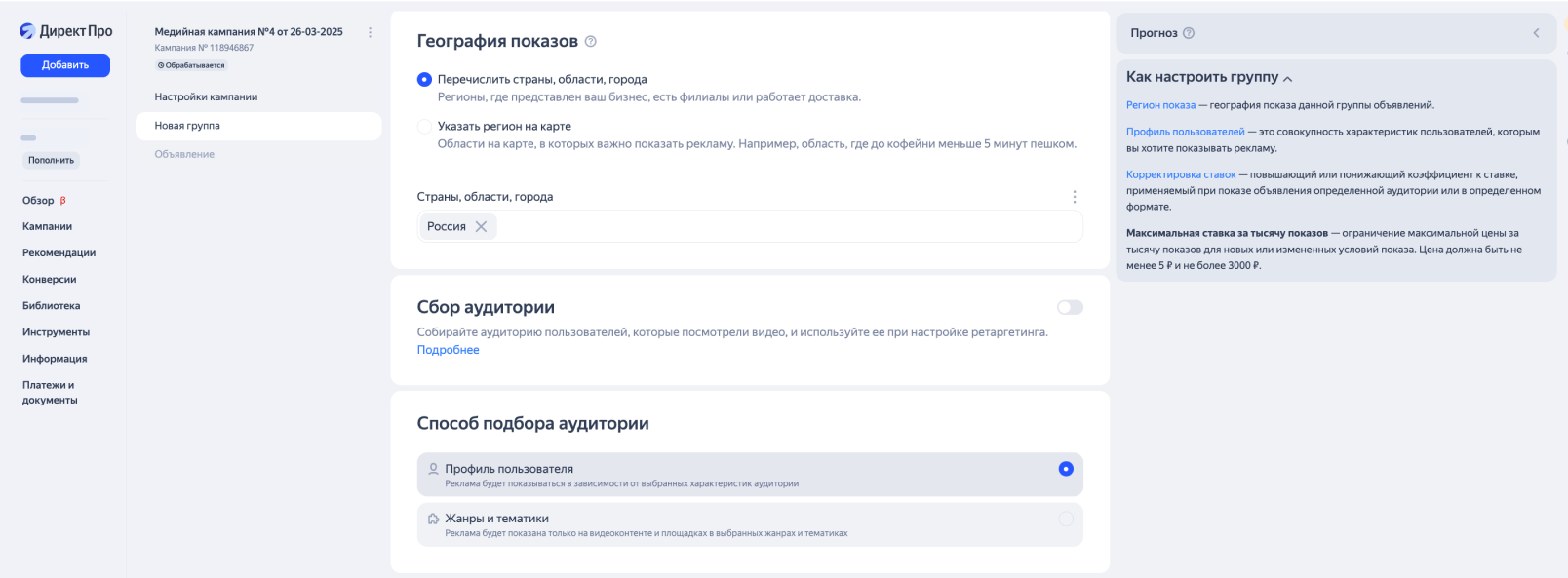Click campaign title Медийная кампания №4

(x=249, y=32)
